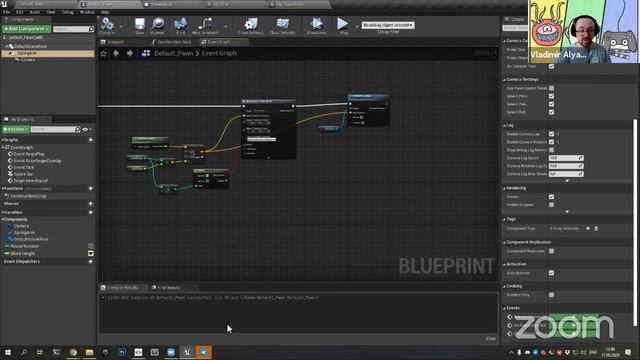Open My Blueprint view options eye dropdown
Viewport: 640px width, 360px height.
pyautogui.click(x=86, y=129)
